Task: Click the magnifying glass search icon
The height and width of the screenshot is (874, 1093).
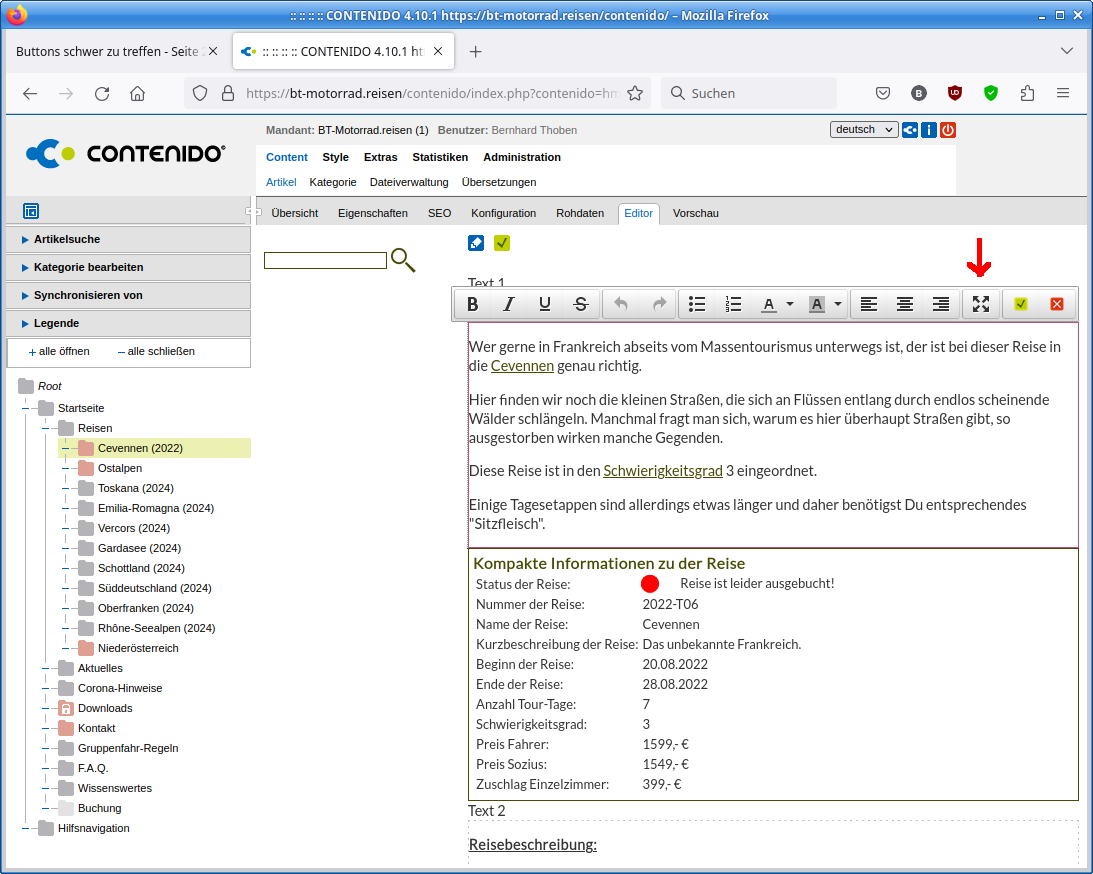Action: pyautogui.click(x=402, y=260)
